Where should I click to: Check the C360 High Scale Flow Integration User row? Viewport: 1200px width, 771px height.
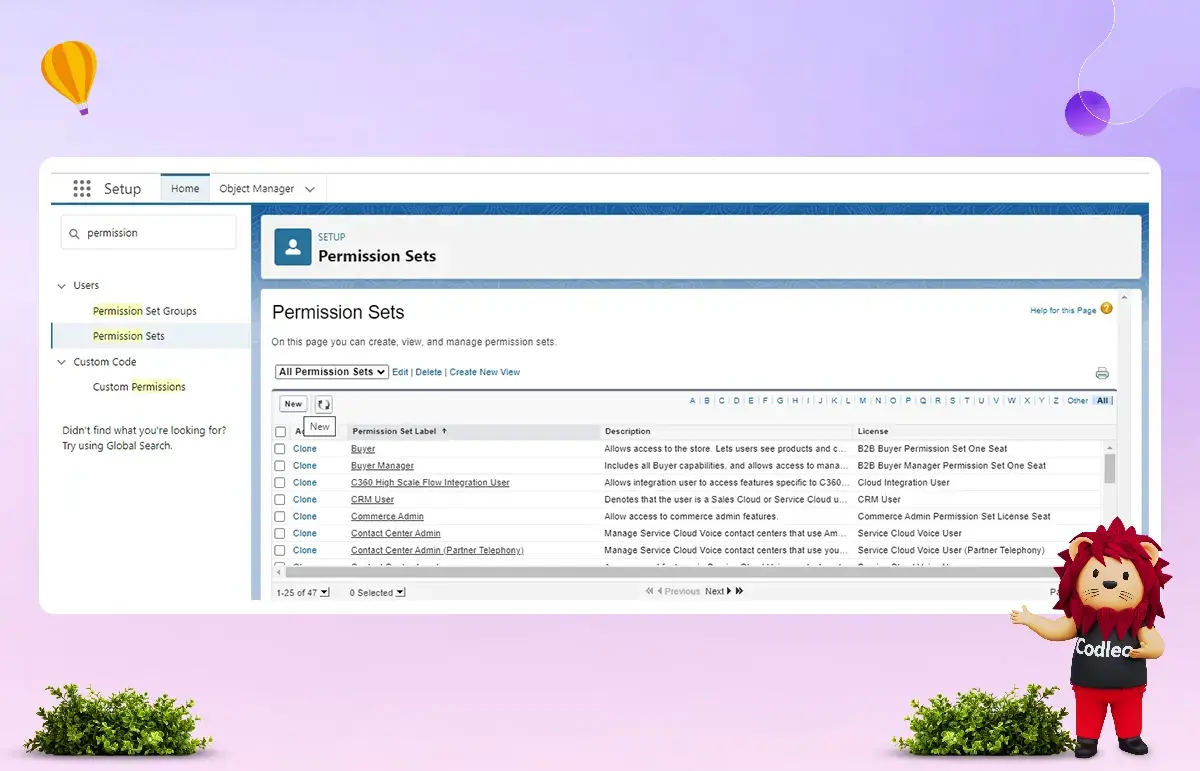click(280, 483)
